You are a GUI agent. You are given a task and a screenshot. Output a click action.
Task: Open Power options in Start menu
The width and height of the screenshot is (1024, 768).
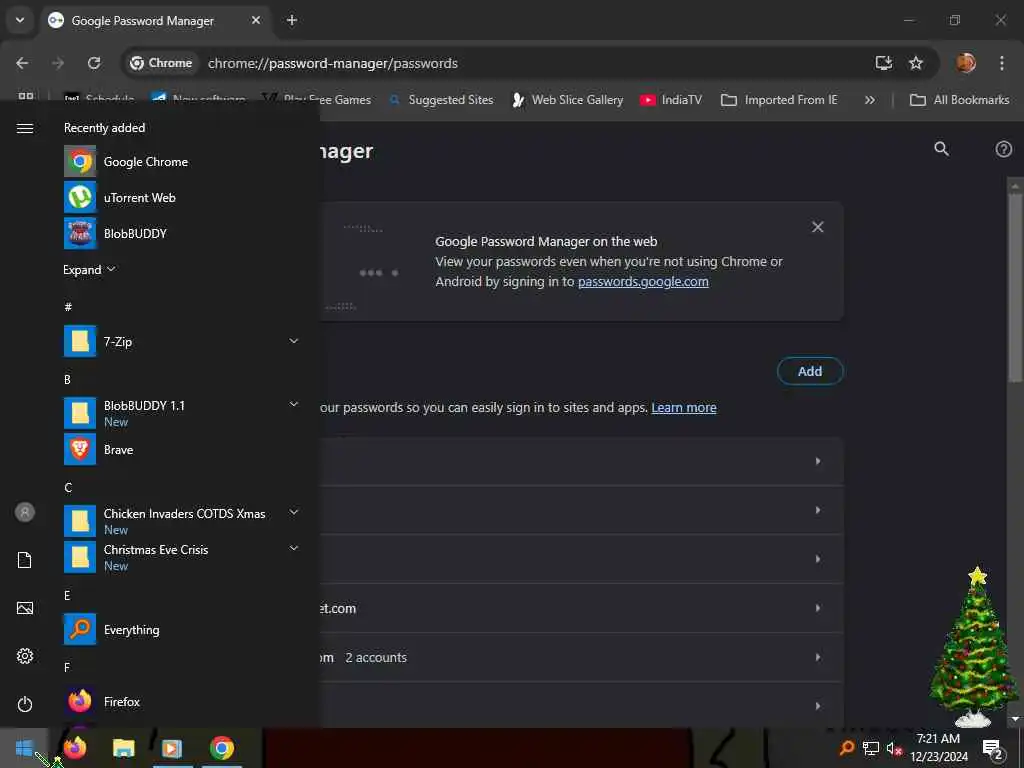coord(25,704)
